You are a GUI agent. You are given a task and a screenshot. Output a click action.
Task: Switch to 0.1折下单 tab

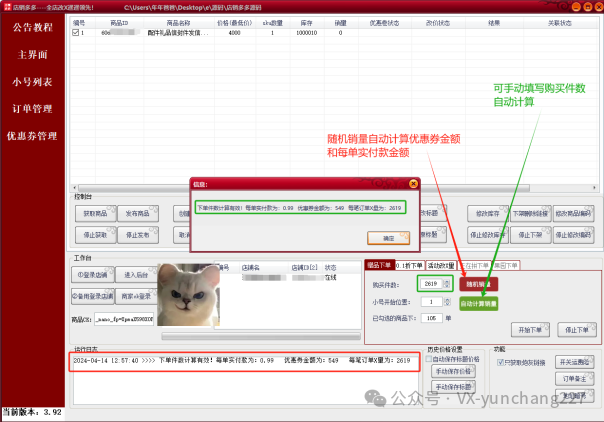pos(410,265)
